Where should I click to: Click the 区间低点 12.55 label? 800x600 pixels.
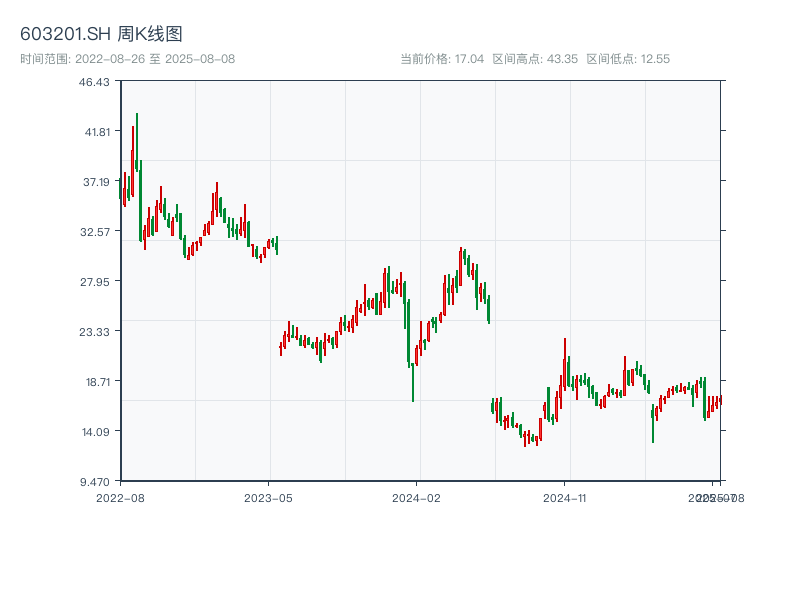[x=628, y=59]
